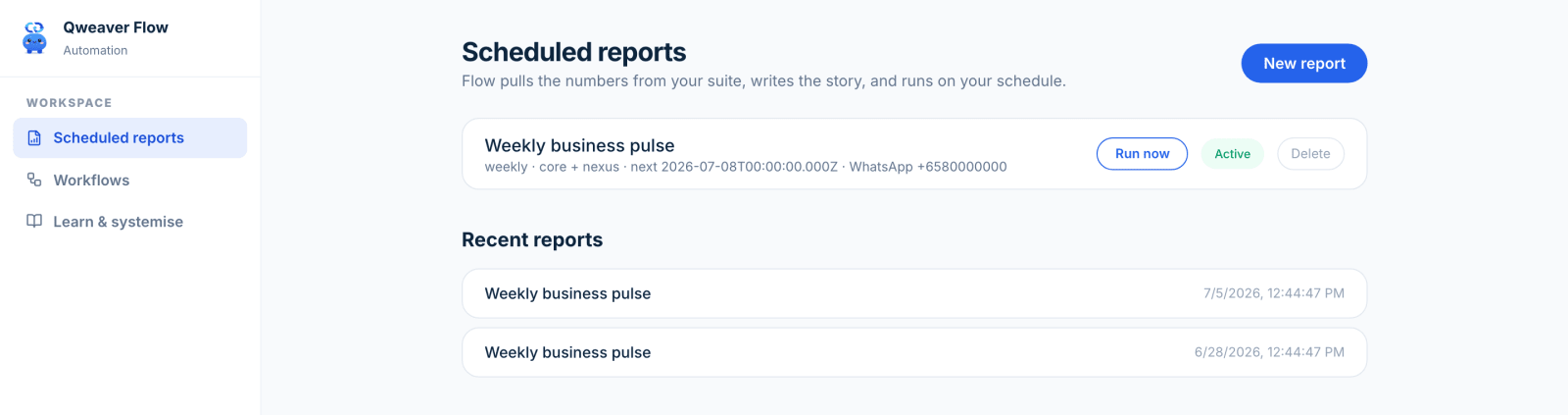Viewport: 1568px width, 415px height.
Task: Click the Qweaver Flow app title
Action: coord(116,27)
